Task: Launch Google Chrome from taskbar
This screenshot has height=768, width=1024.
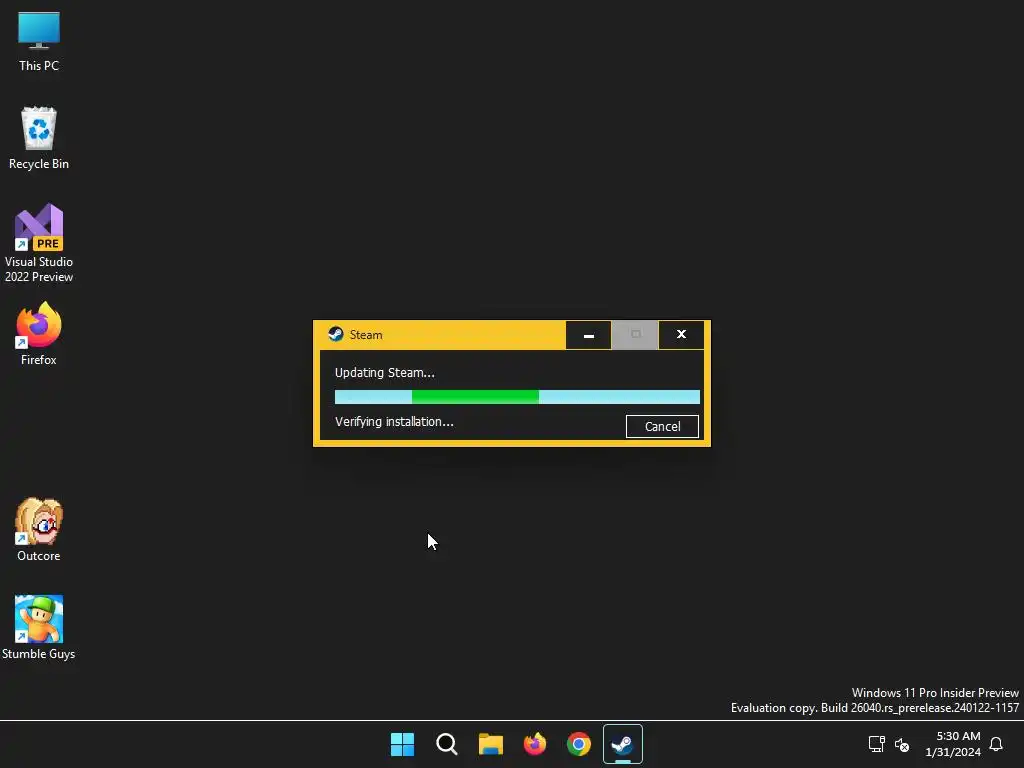Action: (579, 744)
